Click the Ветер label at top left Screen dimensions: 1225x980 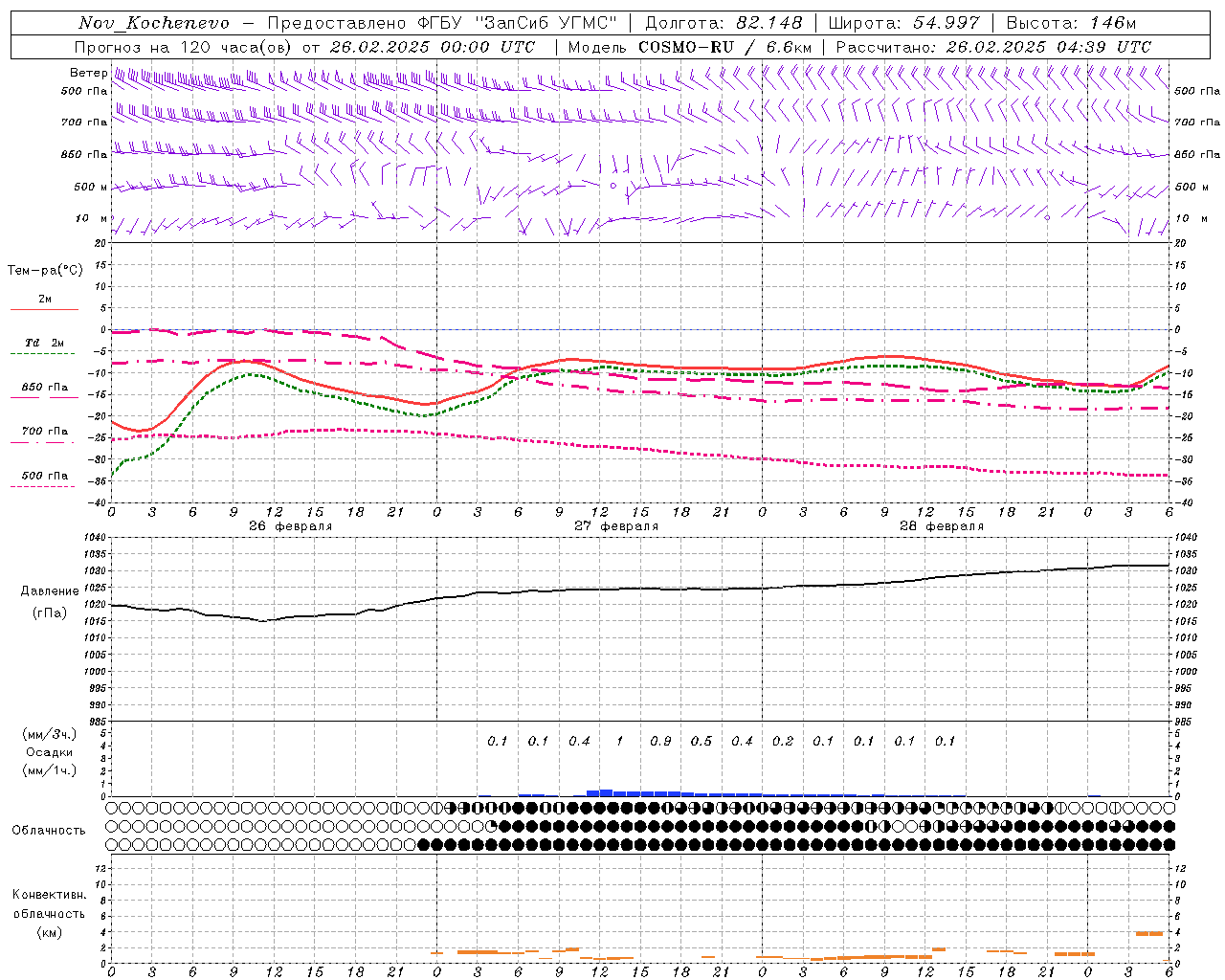coord(88,73)
